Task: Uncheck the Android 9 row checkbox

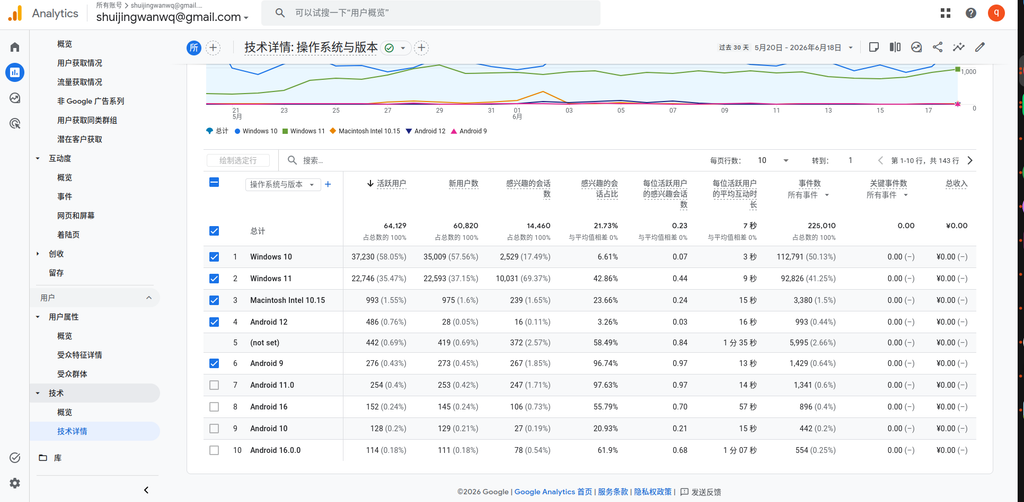Action: coord(214,364)
